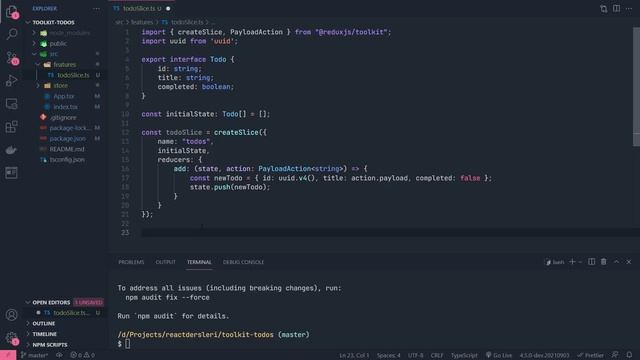Screen dimensions: 640x360
Task: Open the Accounts menu icon
Action: click(x=11, y=315)
